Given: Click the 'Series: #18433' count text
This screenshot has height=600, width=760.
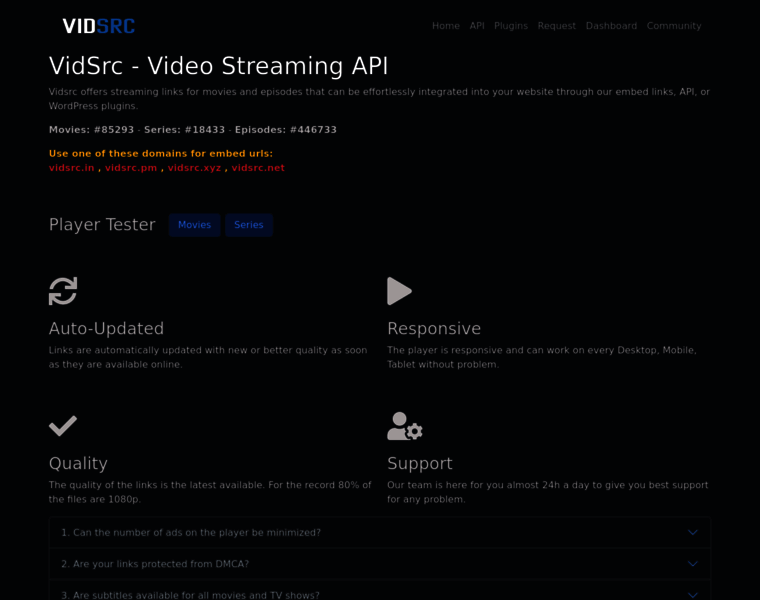Looking at the screenshot, I should (185, 130).
